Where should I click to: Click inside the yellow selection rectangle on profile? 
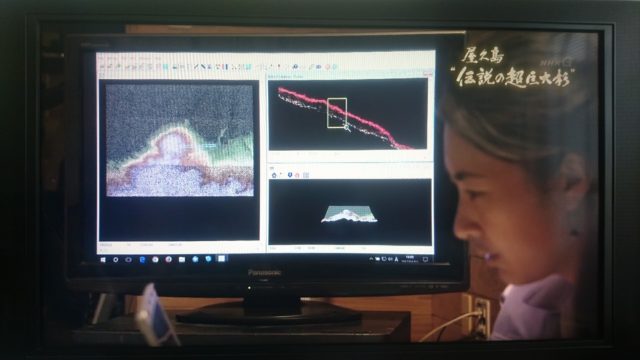pos(337,113)
